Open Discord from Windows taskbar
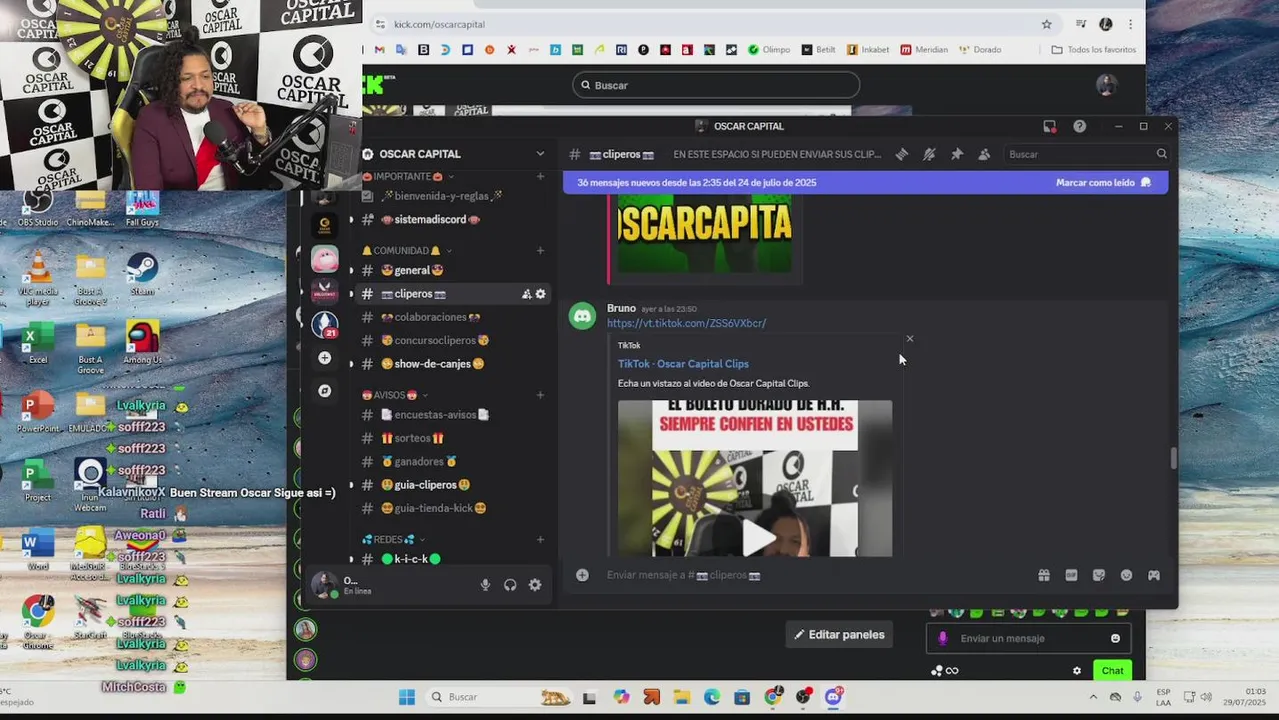 coord(833,697)
